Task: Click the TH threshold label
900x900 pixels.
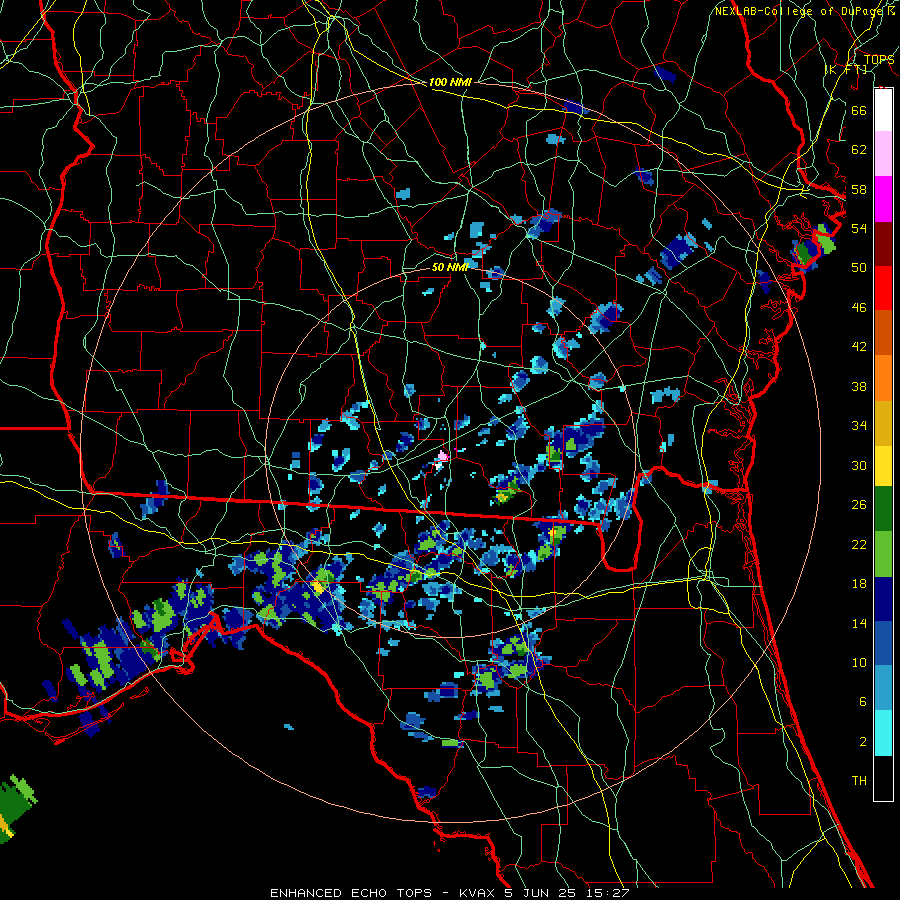Action: (859, 780)
